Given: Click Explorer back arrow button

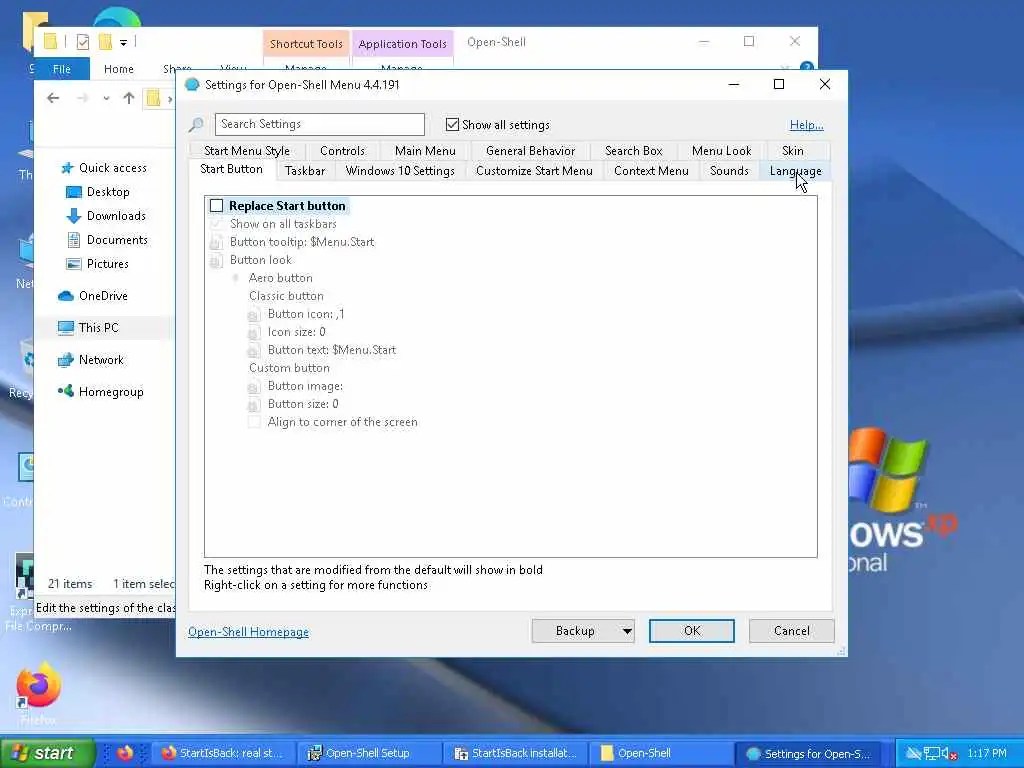Looking at the screenshot, I should click(x=53, y=98).
